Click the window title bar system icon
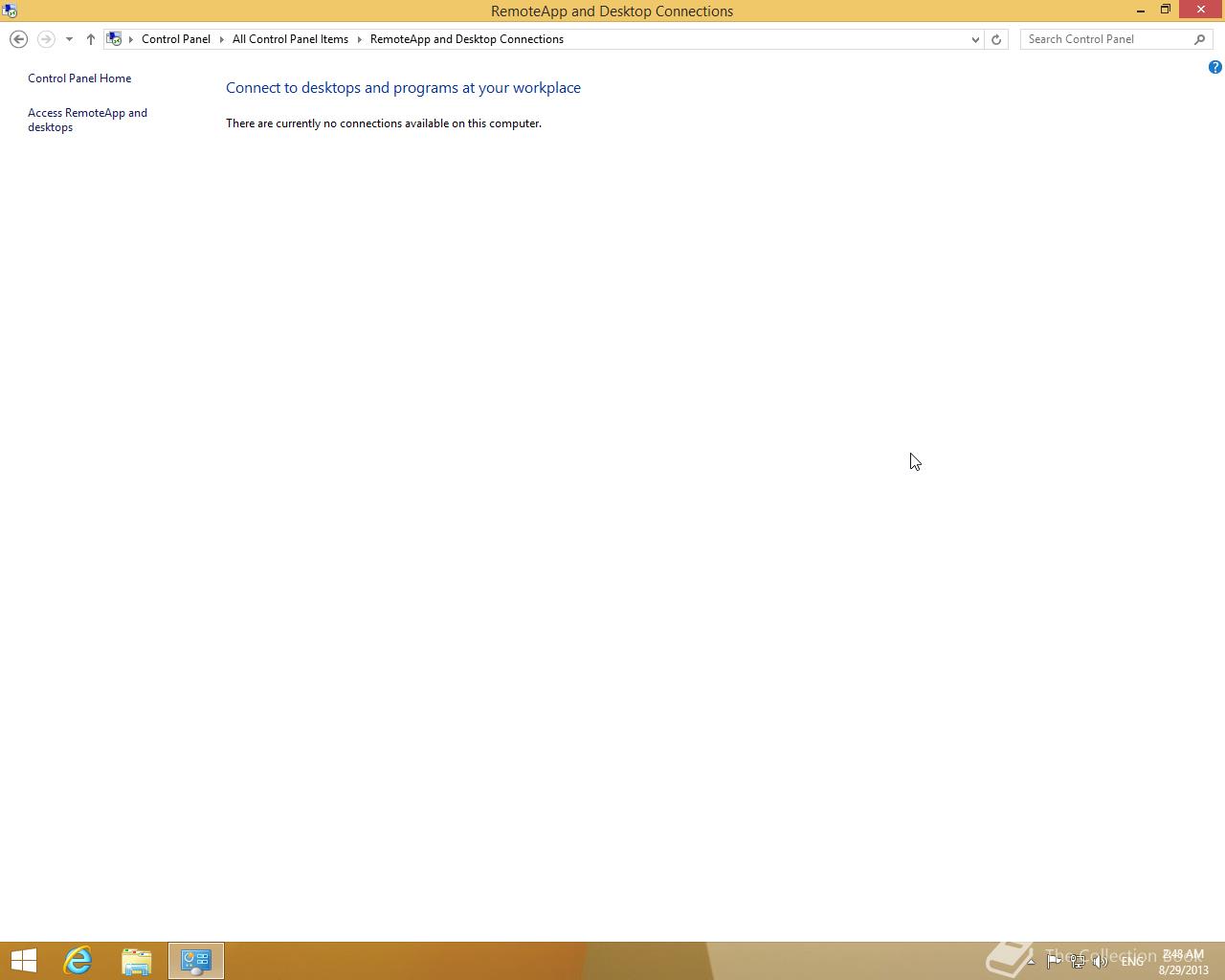 pos(10,11)
